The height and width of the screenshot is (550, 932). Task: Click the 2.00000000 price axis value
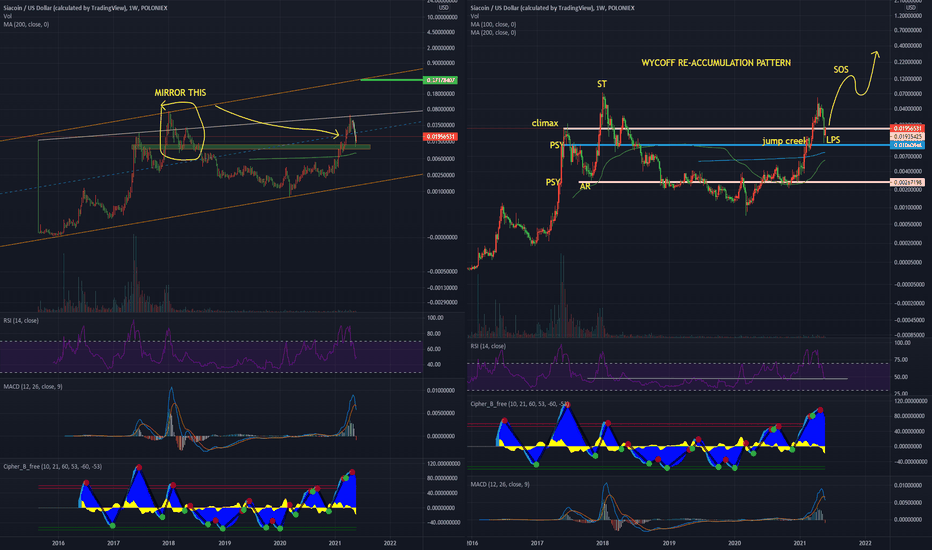click(442, 48)
